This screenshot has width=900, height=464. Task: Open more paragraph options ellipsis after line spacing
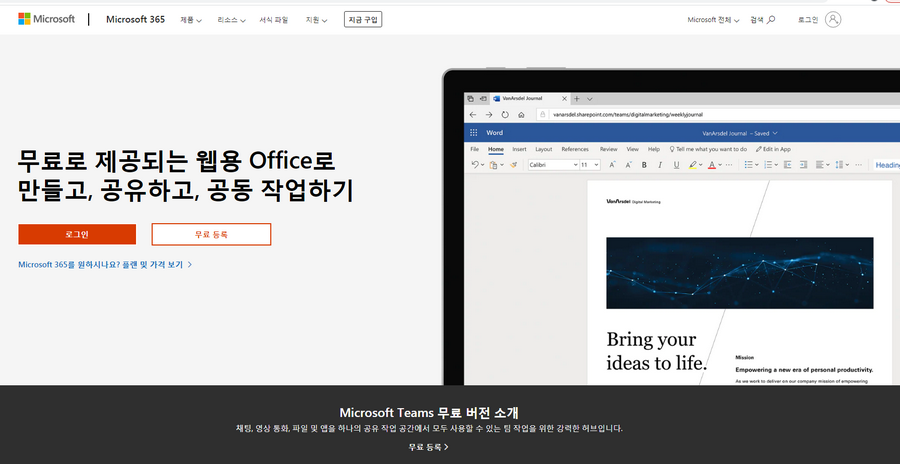pos(859,165)
